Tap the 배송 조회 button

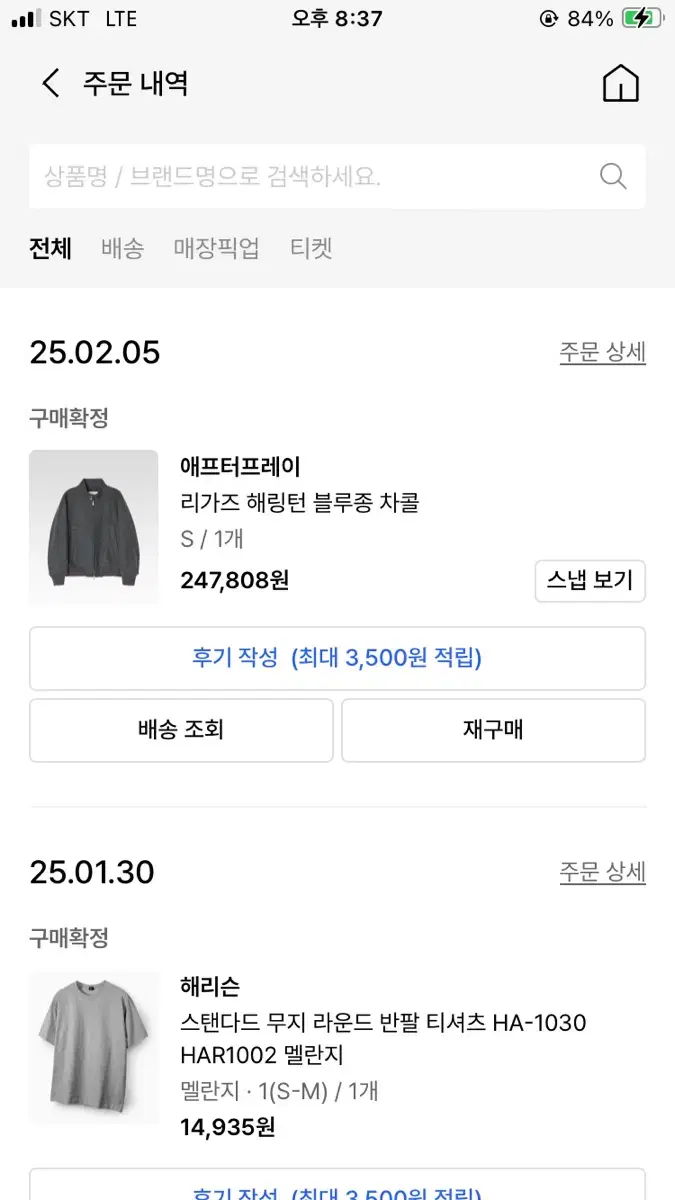point(181,730)
